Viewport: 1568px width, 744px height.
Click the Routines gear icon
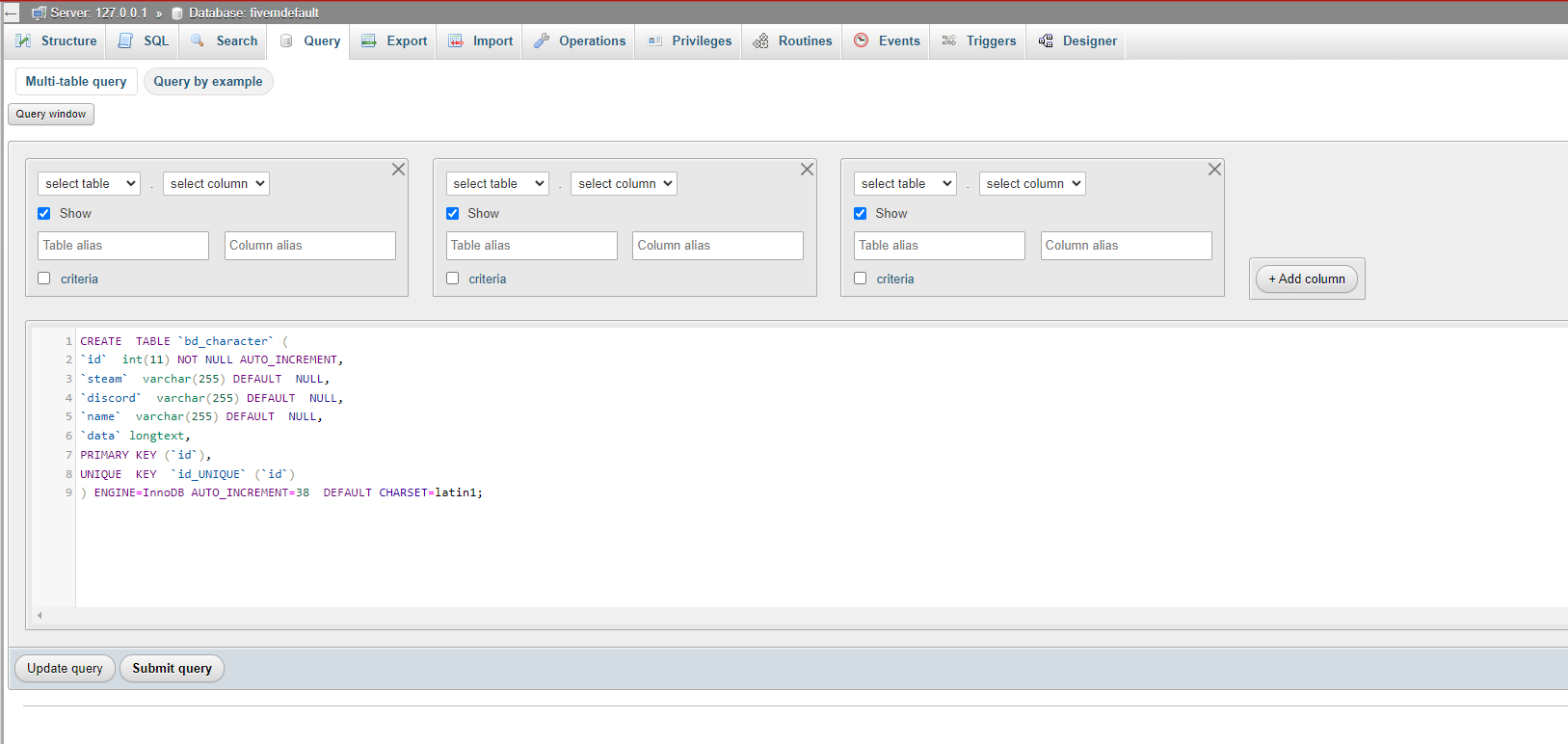pyautogui.click(x=760, y=40)
